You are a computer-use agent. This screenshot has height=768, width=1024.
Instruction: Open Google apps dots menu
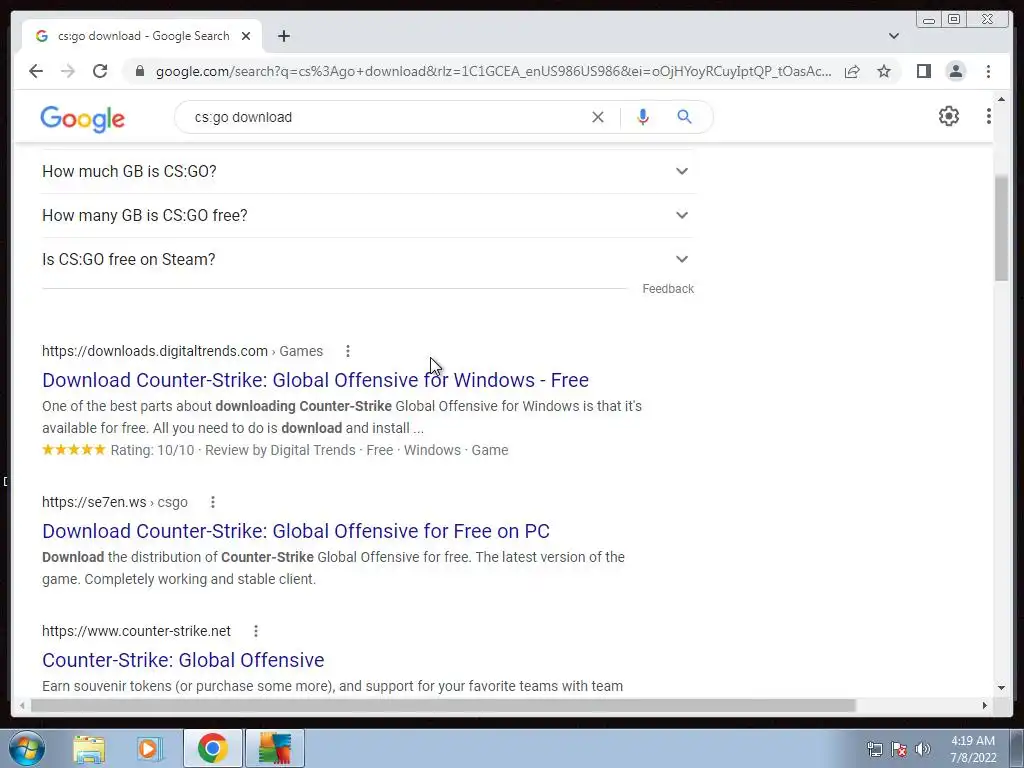pyautogui.click(x=988, y=116)
